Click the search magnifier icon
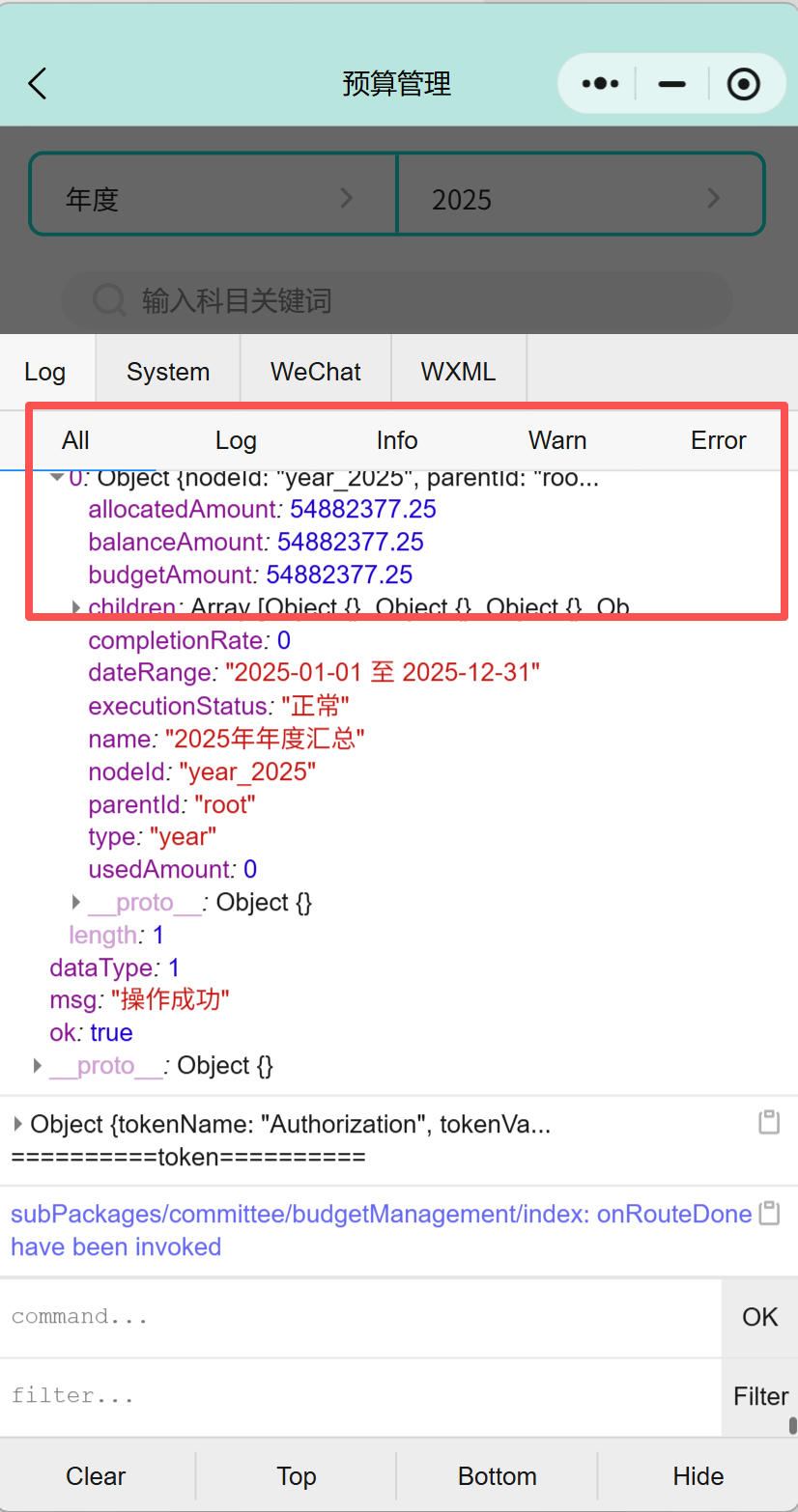Screen dimensions: 798x1512 109,300
